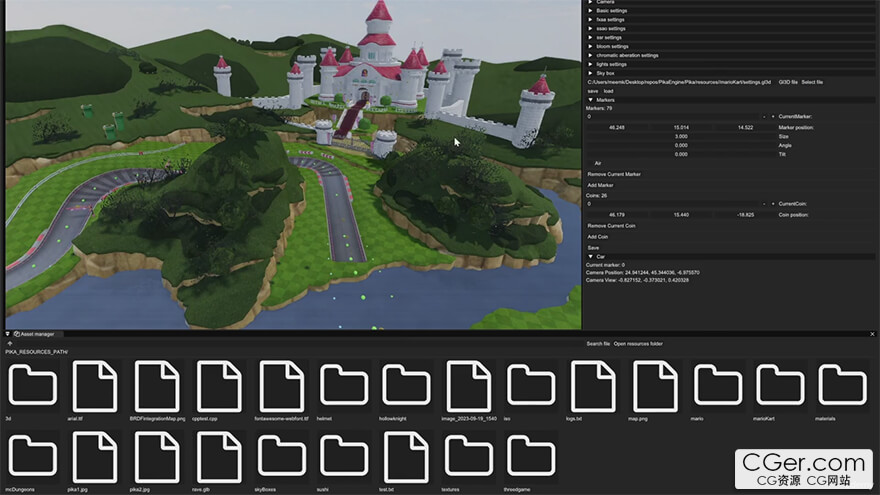
Task: Open the skyBoxes folder
Action: point(283,456)
